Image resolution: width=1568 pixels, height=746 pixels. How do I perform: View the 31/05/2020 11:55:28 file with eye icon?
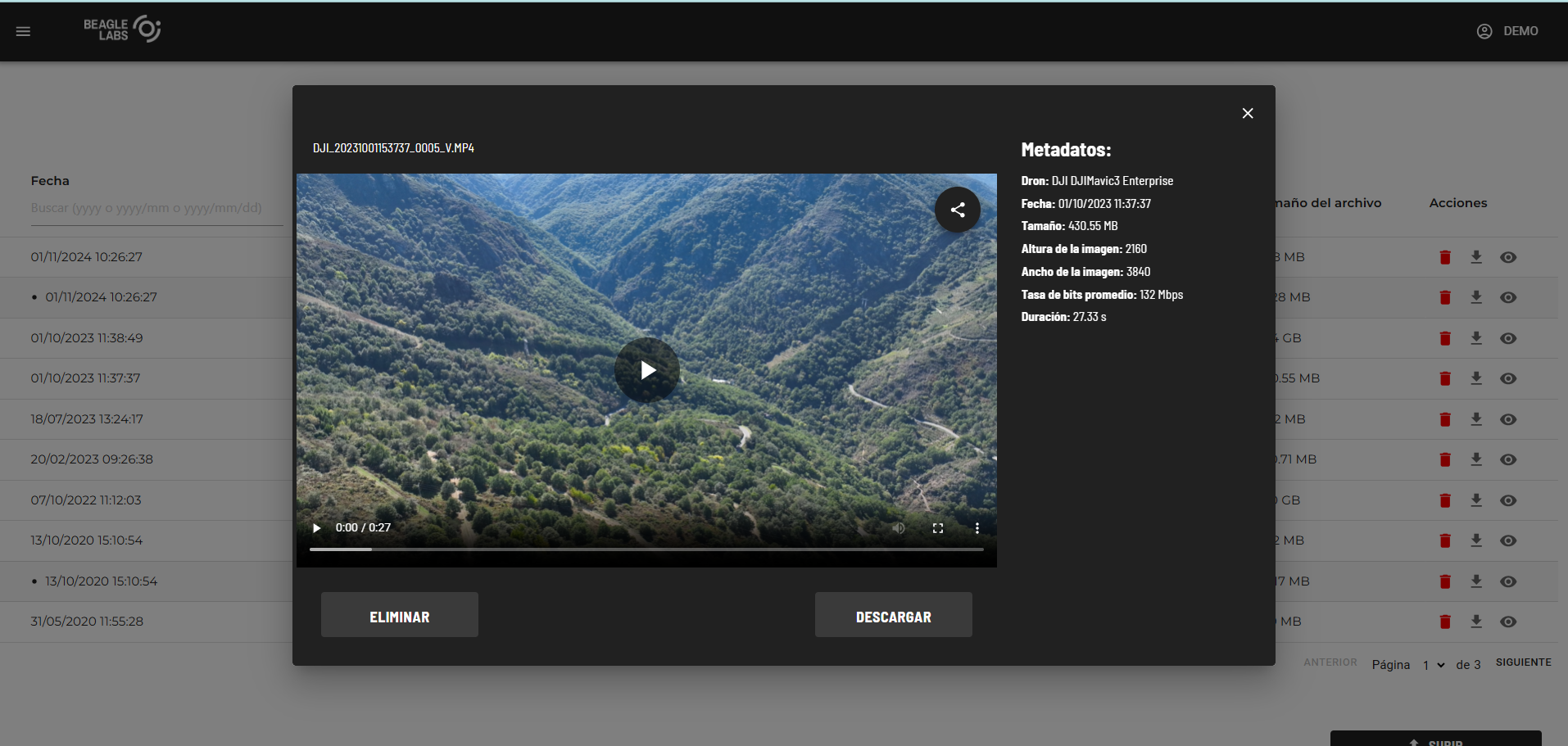pos(1508,622)
